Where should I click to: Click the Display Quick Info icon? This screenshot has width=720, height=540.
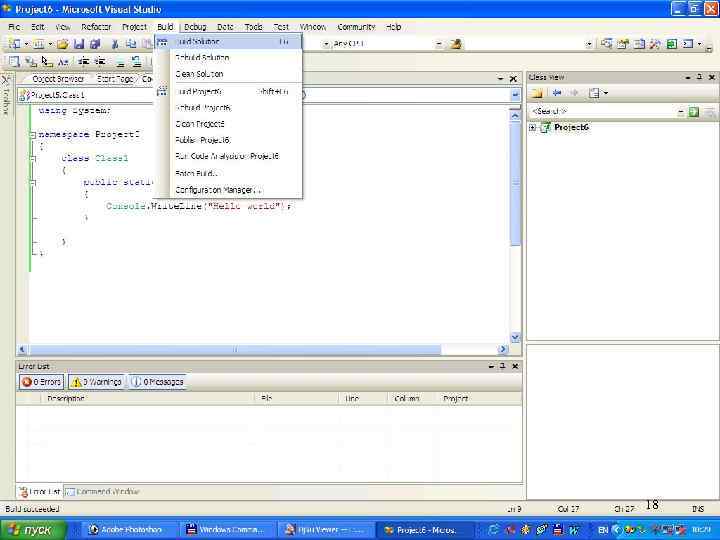(47, 61)
